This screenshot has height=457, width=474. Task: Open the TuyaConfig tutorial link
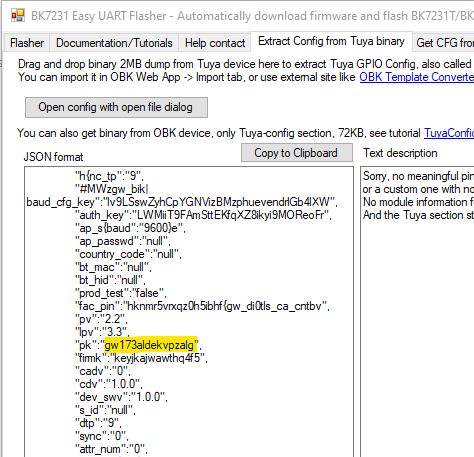click(449, 133)
